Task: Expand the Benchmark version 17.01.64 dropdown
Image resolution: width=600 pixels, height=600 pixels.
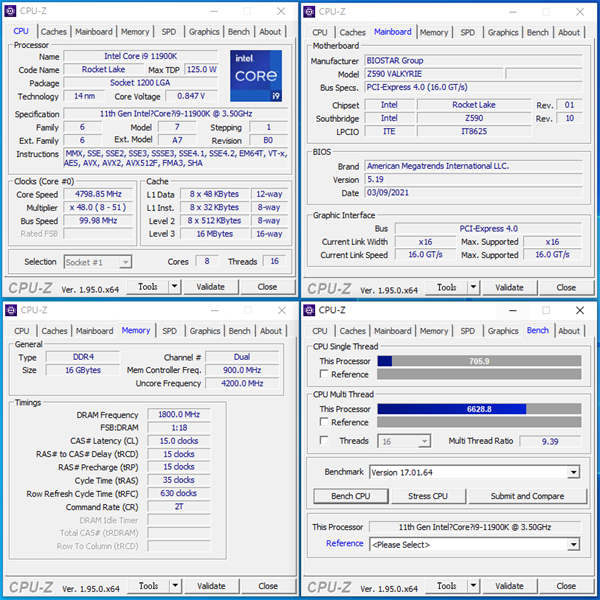Action: [573, 472]
